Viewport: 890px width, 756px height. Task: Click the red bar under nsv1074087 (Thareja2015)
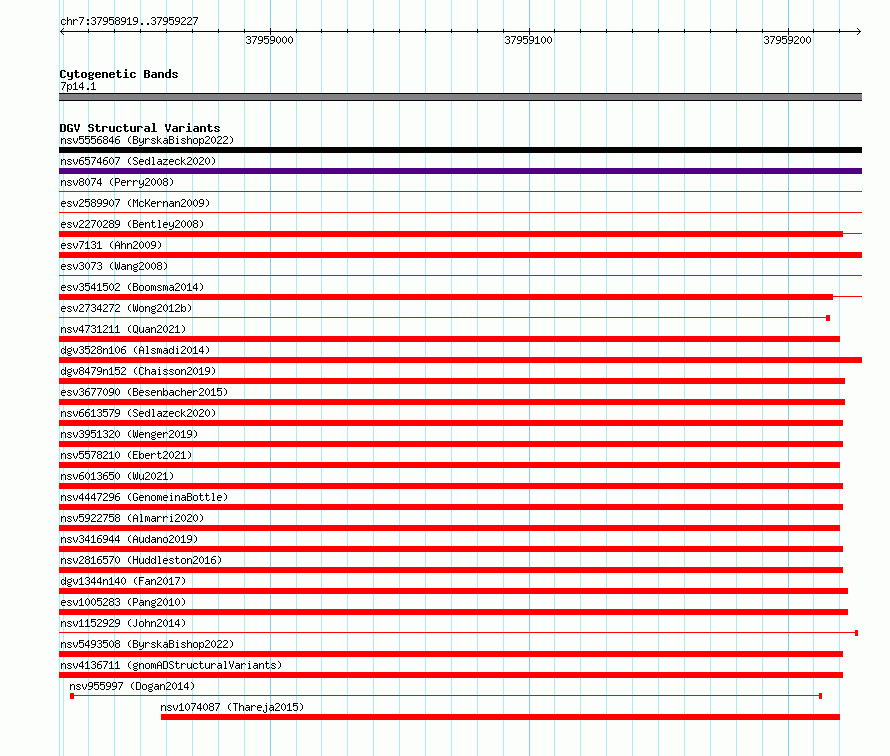(x=500, y=717)
